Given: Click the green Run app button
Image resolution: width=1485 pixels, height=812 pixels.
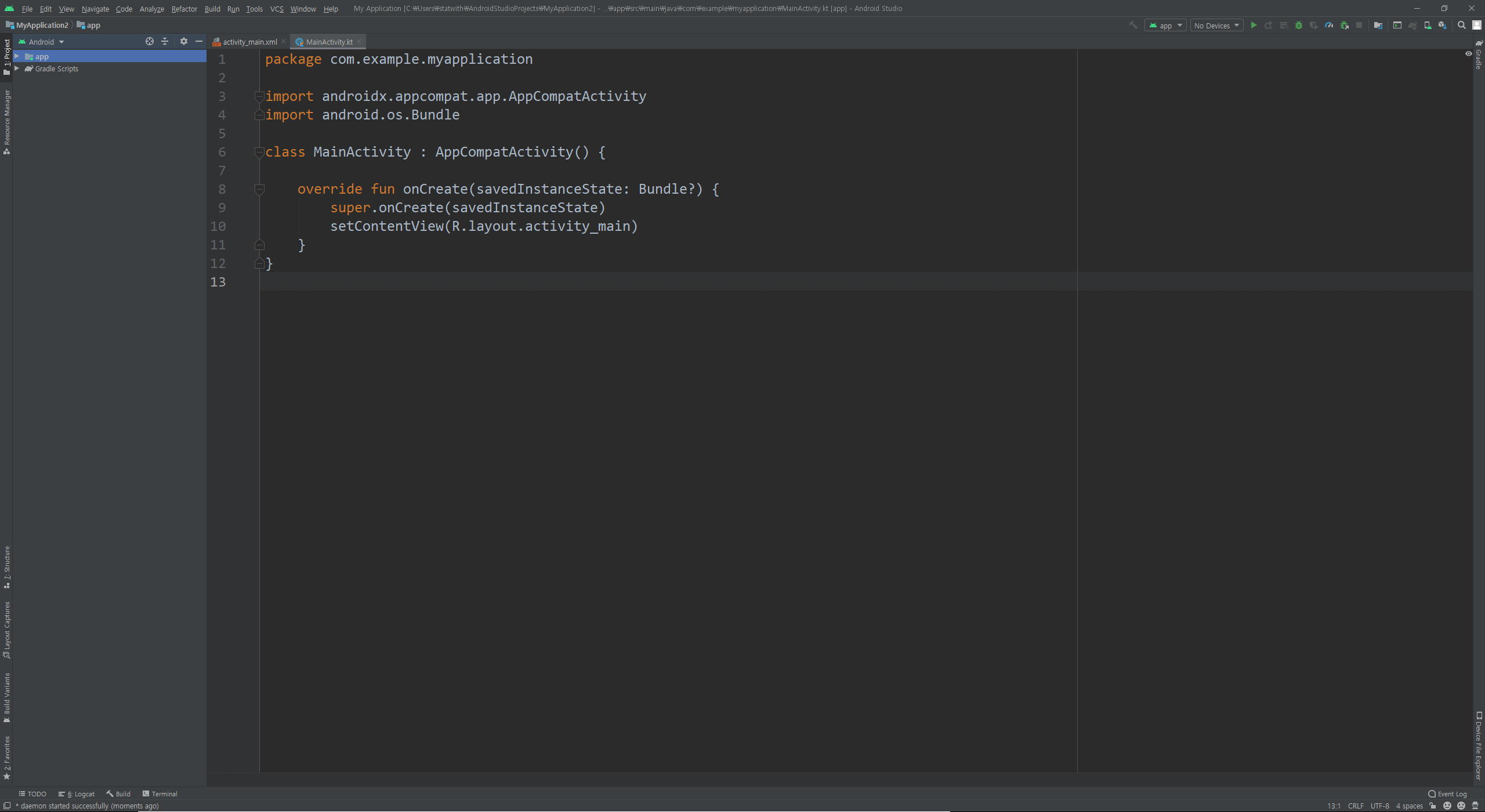Looking at the screenshot, I should 1254,26.
